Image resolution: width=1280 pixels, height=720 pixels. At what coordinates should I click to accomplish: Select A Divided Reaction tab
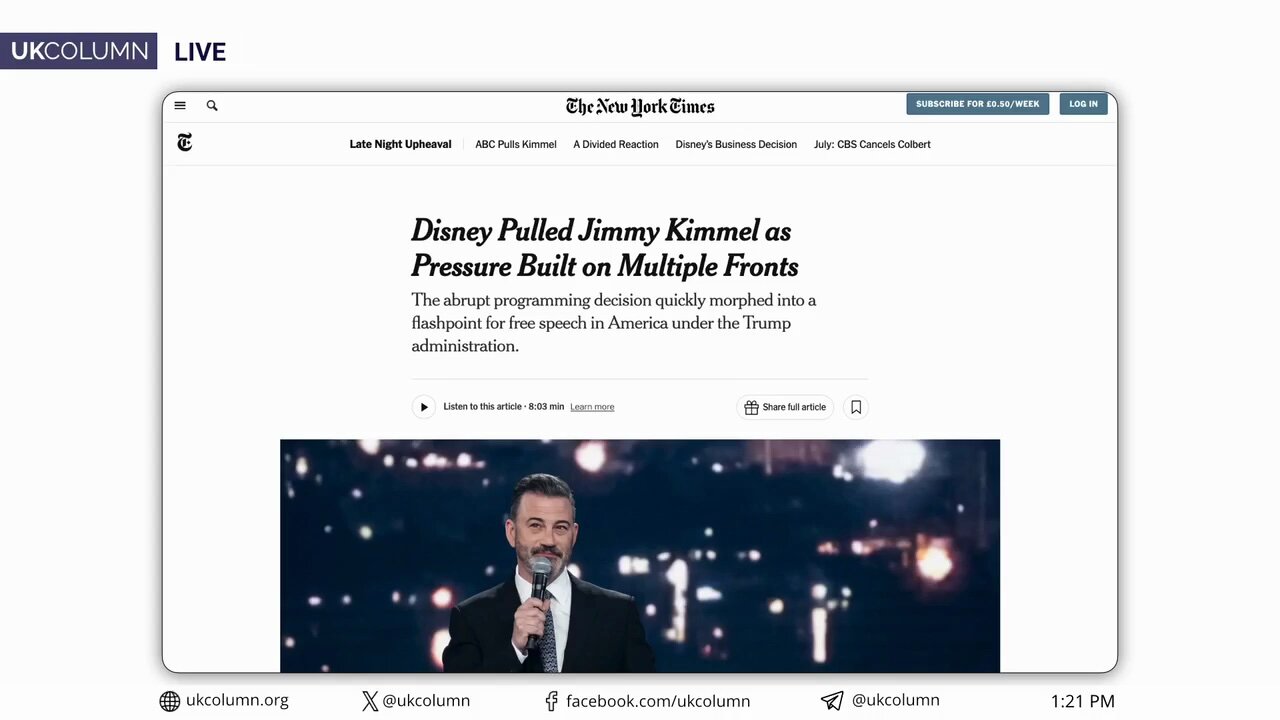616,144
